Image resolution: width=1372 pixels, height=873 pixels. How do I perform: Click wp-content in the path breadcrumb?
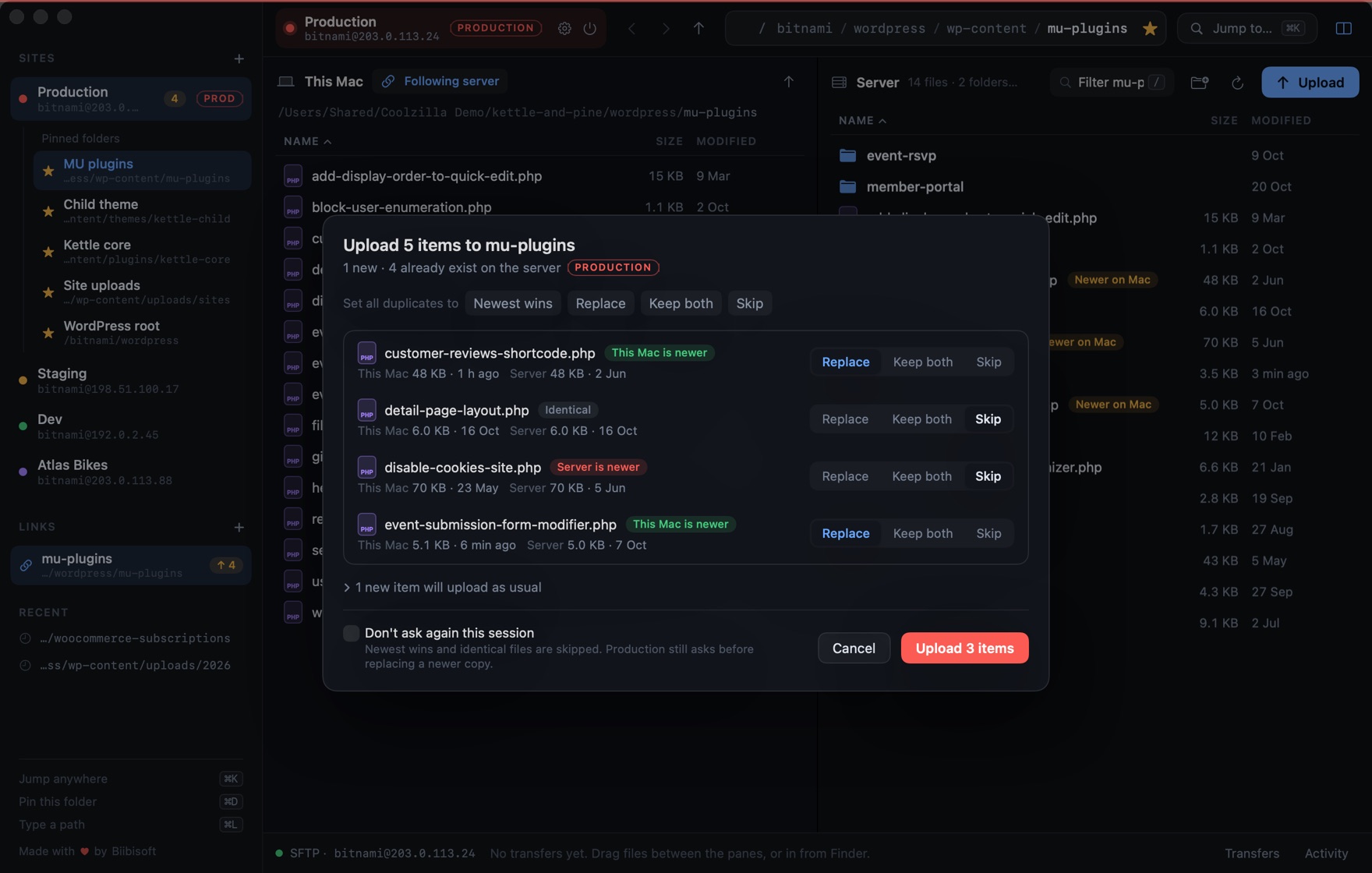986,28
